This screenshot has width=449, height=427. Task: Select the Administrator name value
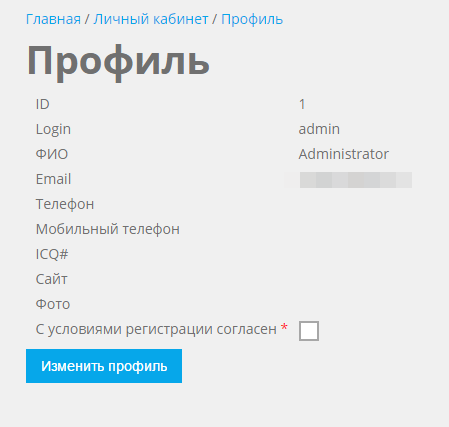344,154
